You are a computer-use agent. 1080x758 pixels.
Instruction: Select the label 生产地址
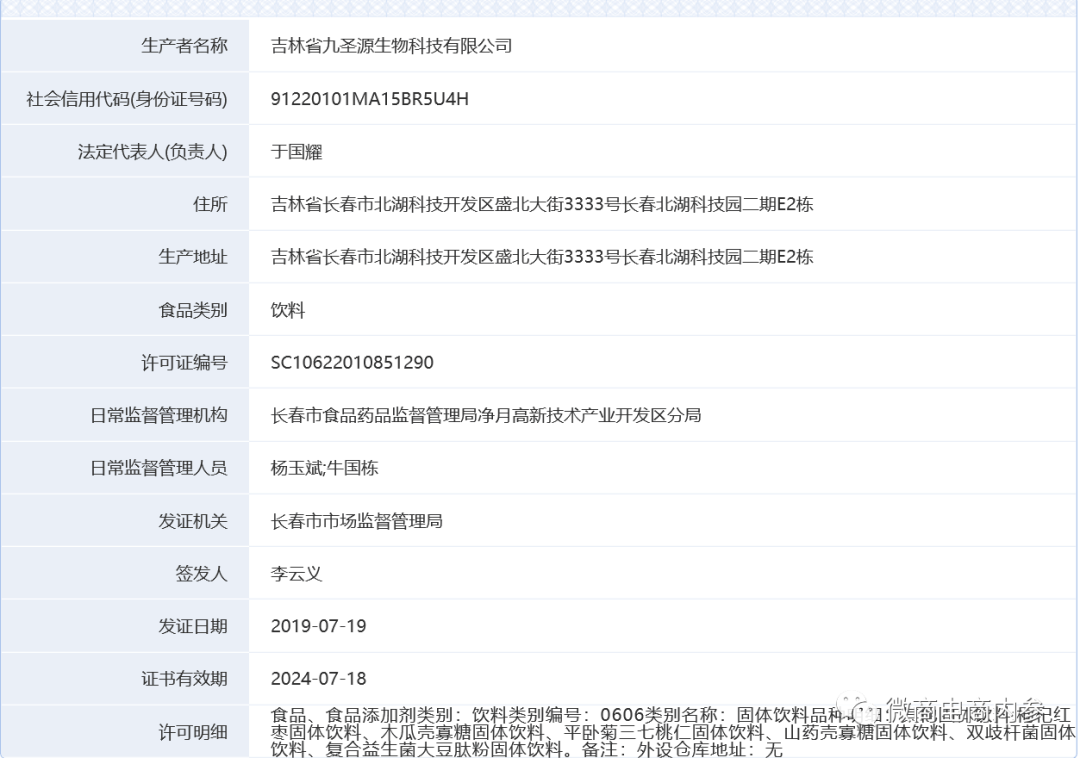pos(193,257)
